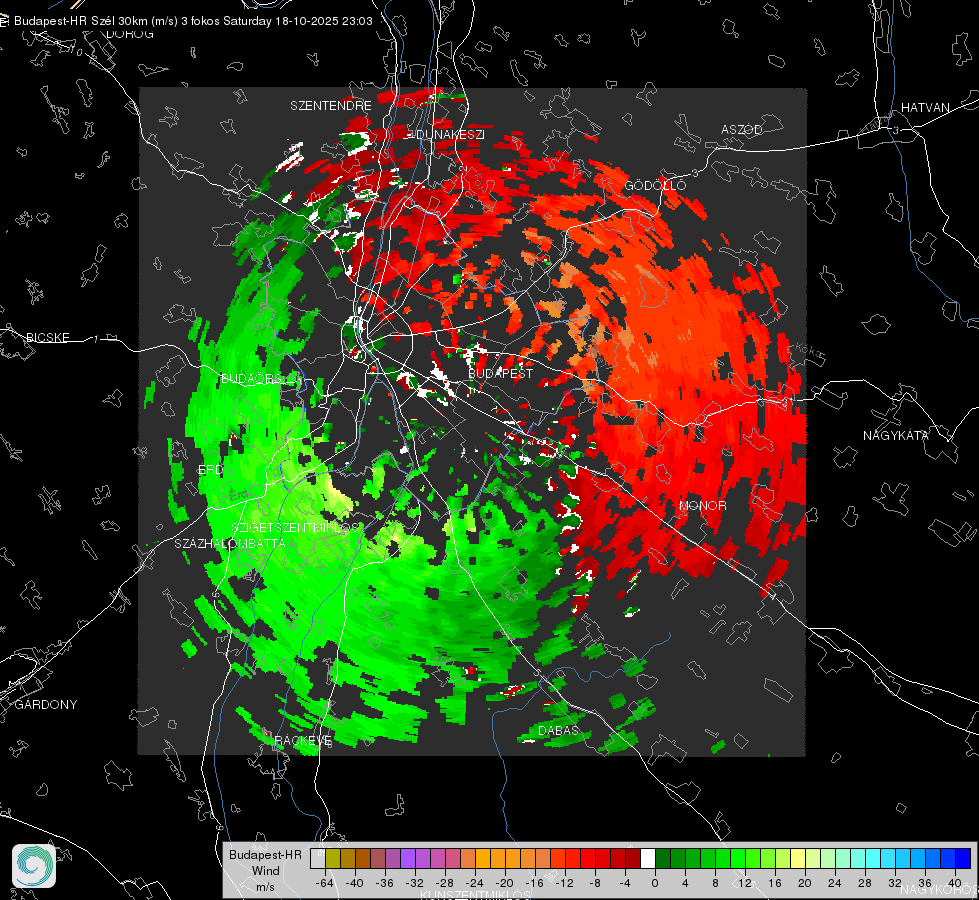Click the HATVAN town label
Screen dimensions: 979x900
coord(925,107)
